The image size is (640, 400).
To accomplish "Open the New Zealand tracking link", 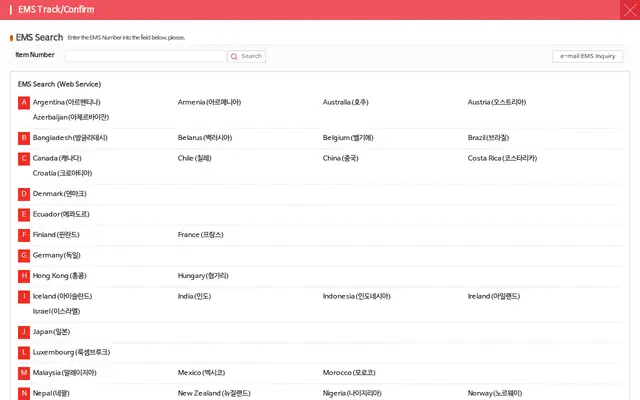I will tap(214, 393).
